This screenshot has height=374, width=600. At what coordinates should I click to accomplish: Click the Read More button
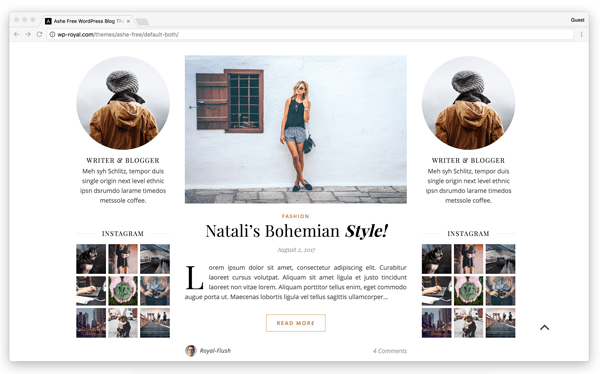tap(296, 323)
